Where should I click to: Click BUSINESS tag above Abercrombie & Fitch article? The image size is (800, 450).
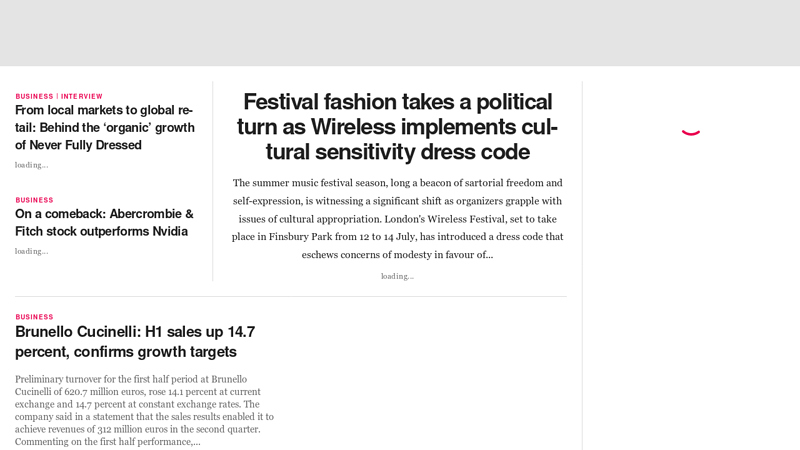[x=34, y=200]
